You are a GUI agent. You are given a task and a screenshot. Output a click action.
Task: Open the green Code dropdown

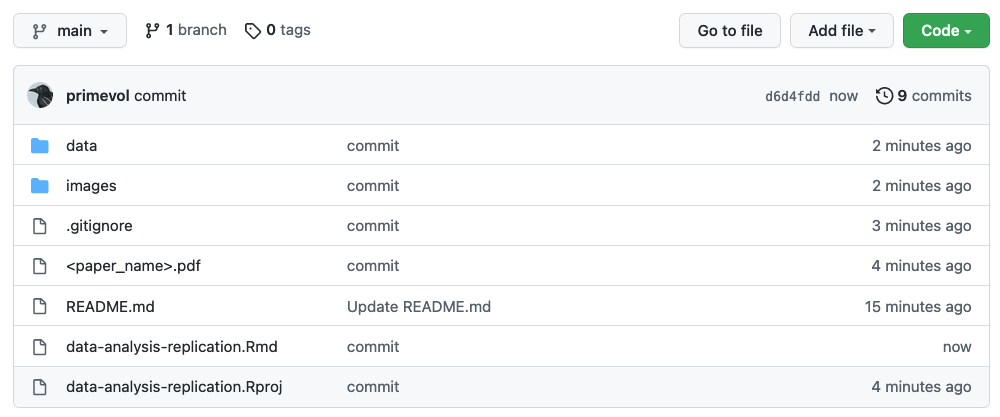(x=946, y=31)
